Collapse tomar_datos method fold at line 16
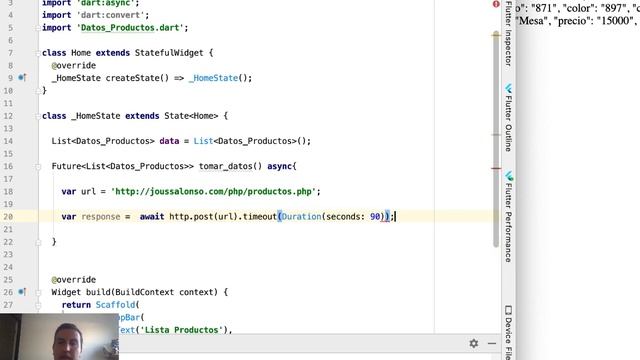This screenshot has height=360, width=640. coord(38,167)
